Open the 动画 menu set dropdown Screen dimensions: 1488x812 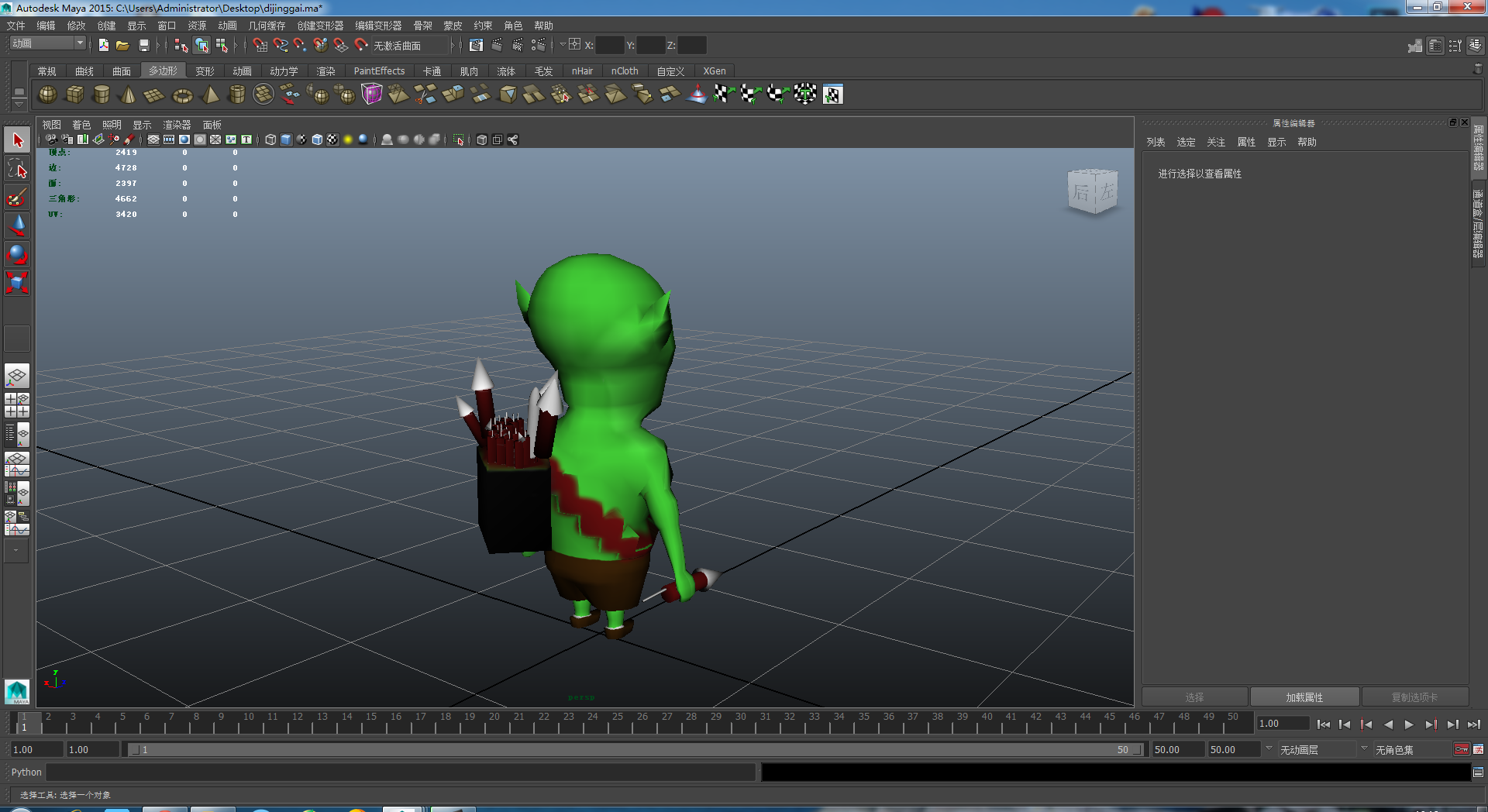click(47, 43)
